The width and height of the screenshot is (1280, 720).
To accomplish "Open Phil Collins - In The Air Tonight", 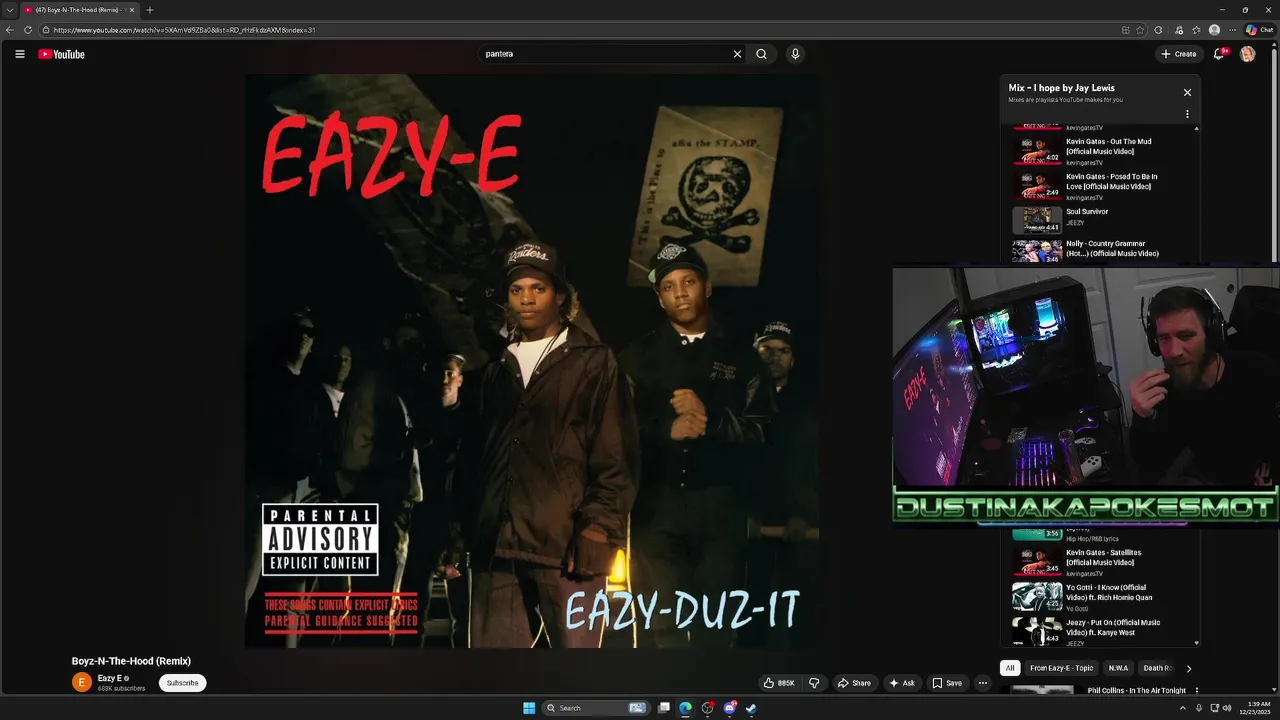I will click(x=1137, y=691).
